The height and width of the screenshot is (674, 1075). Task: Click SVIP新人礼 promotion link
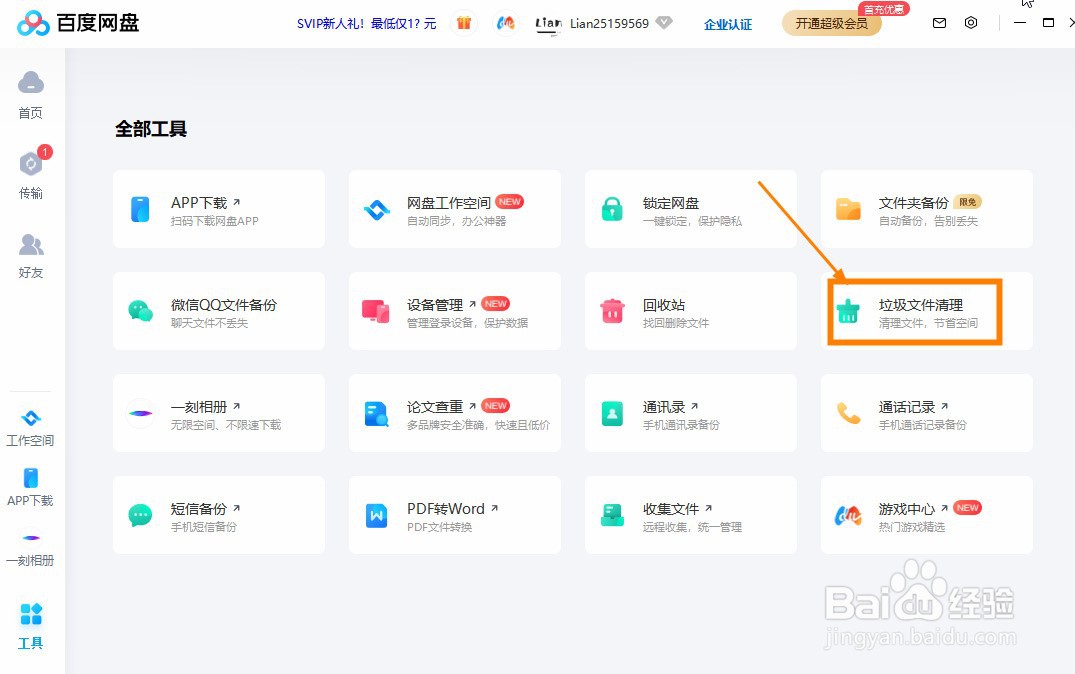[366, 24]
